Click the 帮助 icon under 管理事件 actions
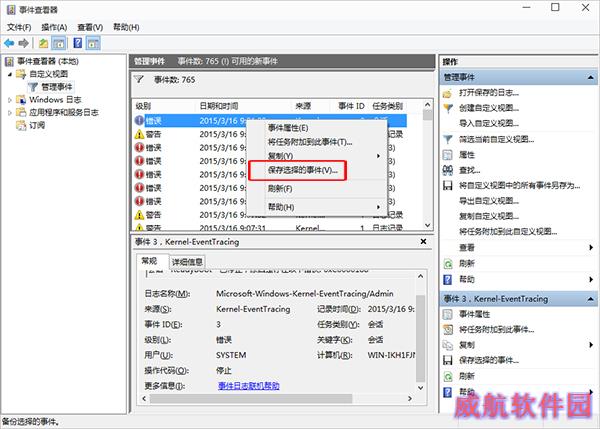Image resolution: width=600 pixels, height=429 pixels. coord(447,279)
